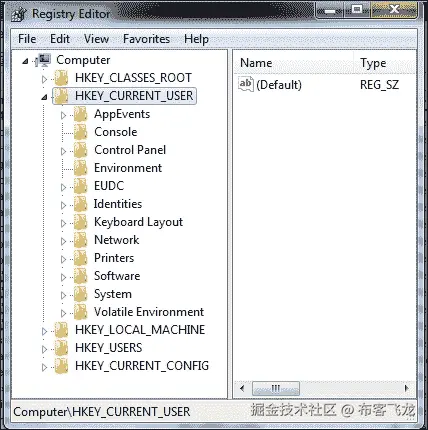The height and width of the screenshot is (430, 428).
Task: Click the Registry Editor title bar icon
Action: coord(19,14)
